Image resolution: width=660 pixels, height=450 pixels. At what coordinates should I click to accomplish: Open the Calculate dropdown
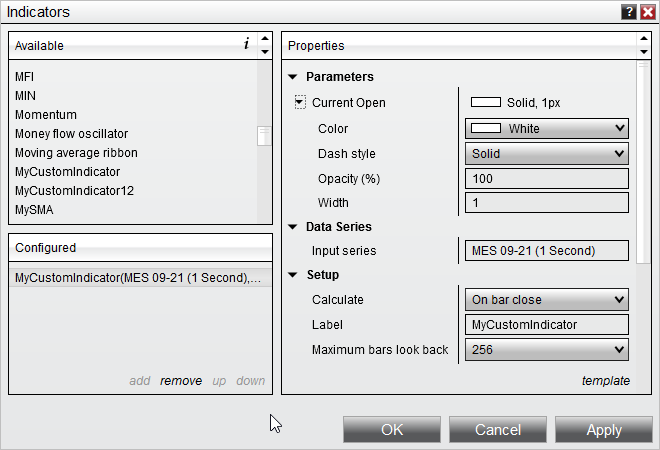(x=546, y=299)
